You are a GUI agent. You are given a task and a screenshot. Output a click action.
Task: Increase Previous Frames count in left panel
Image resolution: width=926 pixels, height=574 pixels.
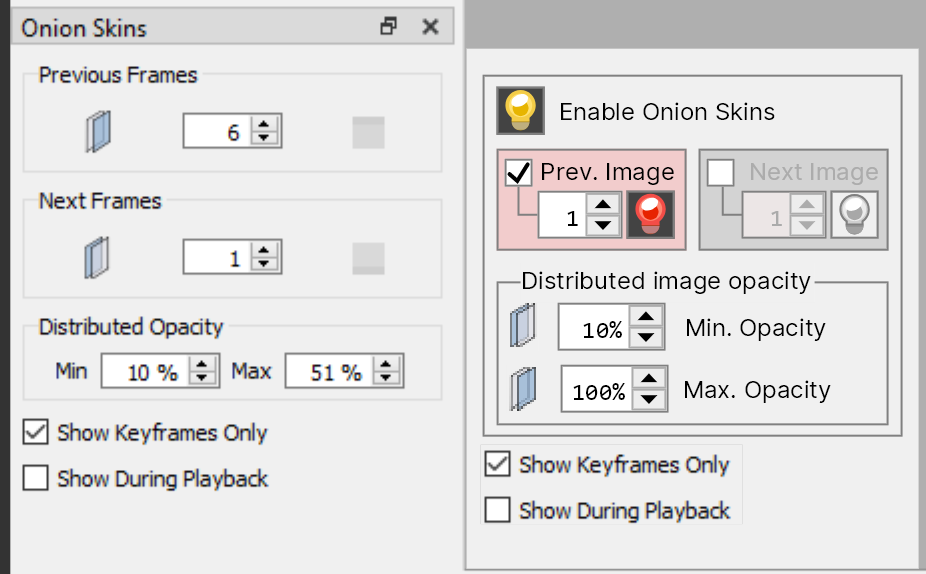264,124
